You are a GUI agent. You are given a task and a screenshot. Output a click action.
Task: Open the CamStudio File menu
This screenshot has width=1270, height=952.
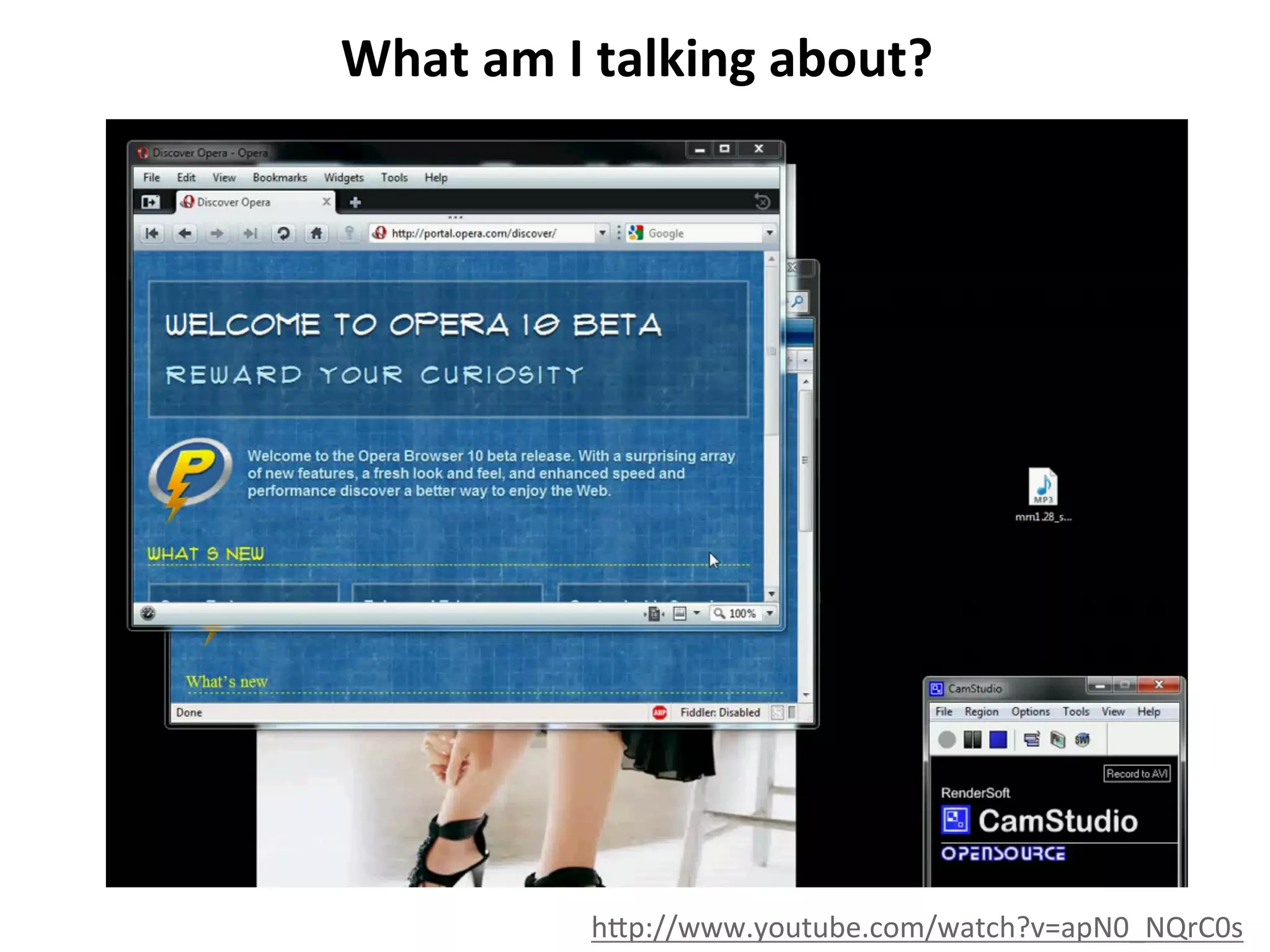944,712
